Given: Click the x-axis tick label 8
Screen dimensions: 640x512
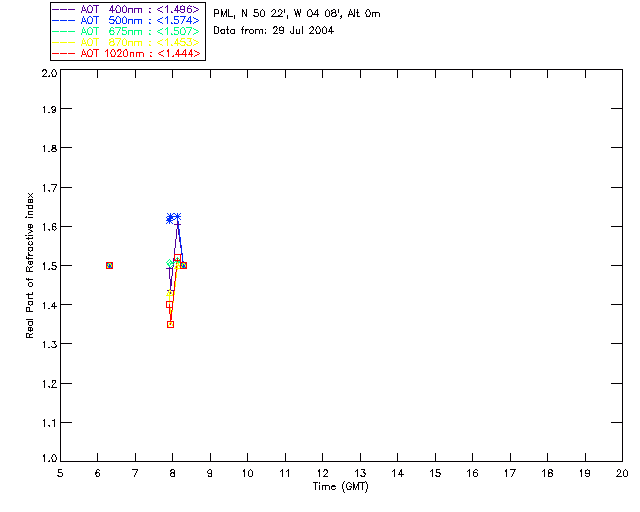Looking at the screenshot, I should [x=173, y=473].
